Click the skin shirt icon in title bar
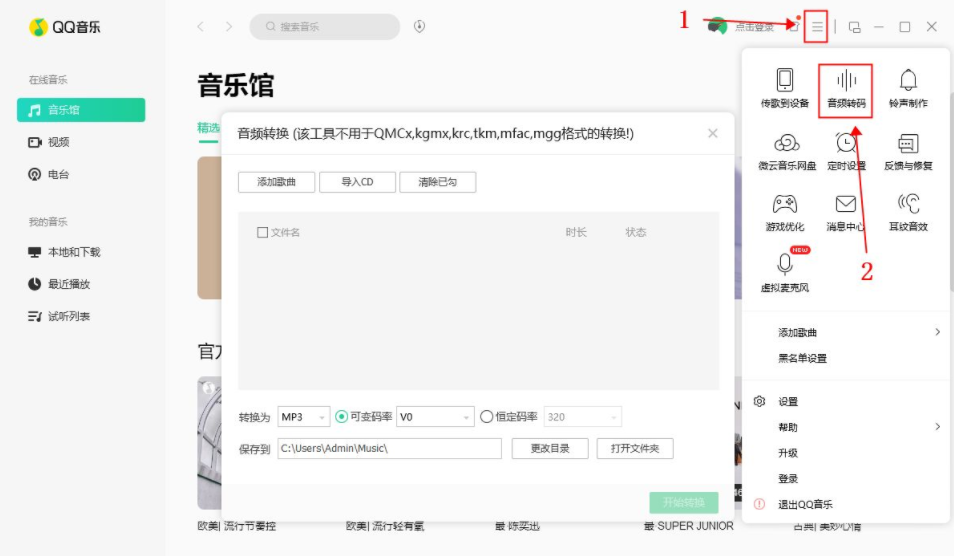The width and height of the screenshot is (954, 556). pyautogui.click(x=793, y=26)
